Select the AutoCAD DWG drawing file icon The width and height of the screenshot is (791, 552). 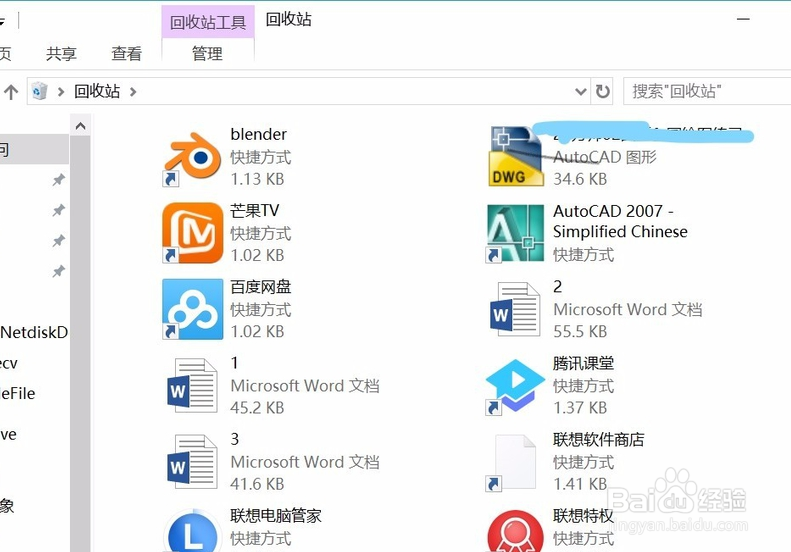pos(516,157)
